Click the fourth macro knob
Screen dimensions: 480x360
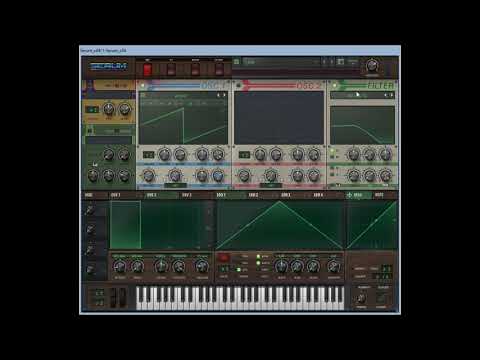click(x=90, y=269)
